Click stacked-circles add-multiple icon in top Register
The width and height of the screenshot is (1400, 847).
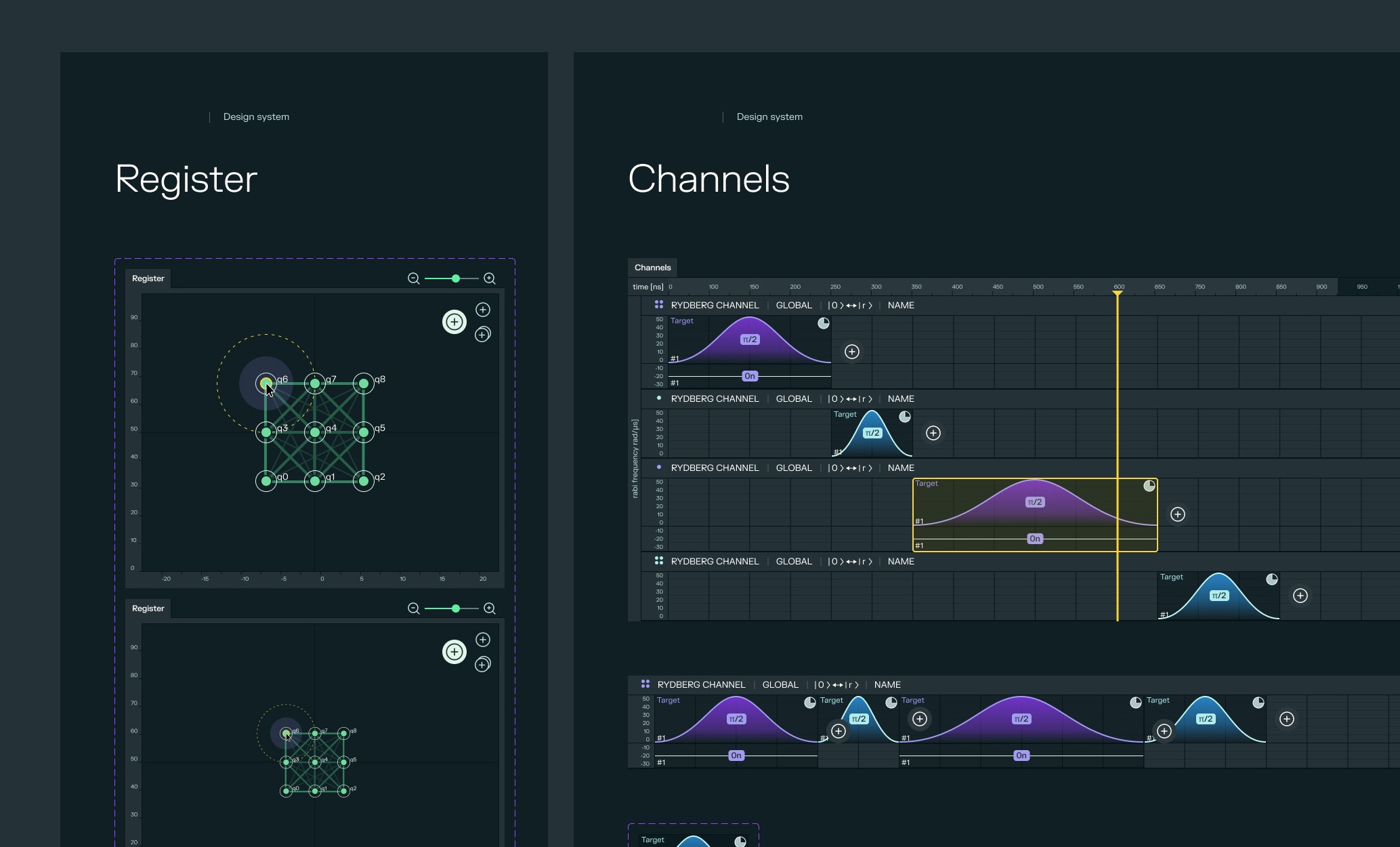482,335
